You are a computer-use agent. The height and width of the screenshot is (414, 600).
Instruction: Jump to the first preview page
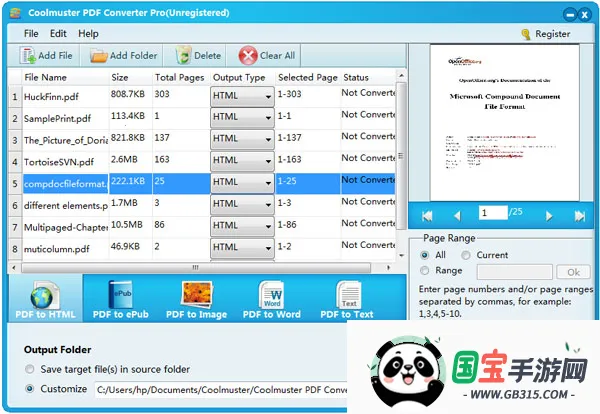pyautogui.click(x=427, y=215)
